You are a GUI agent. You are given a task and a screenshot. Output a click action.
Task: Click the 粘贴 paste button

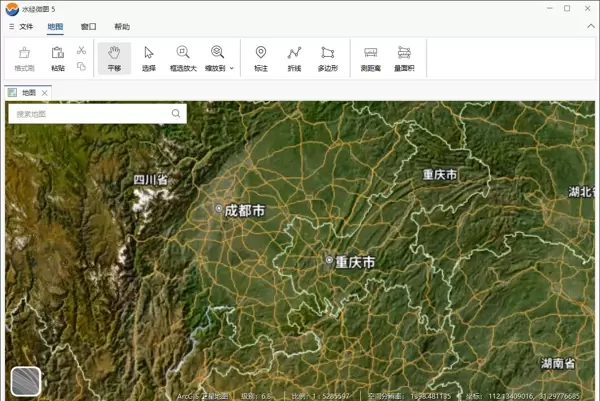click(x=57, y=58)
